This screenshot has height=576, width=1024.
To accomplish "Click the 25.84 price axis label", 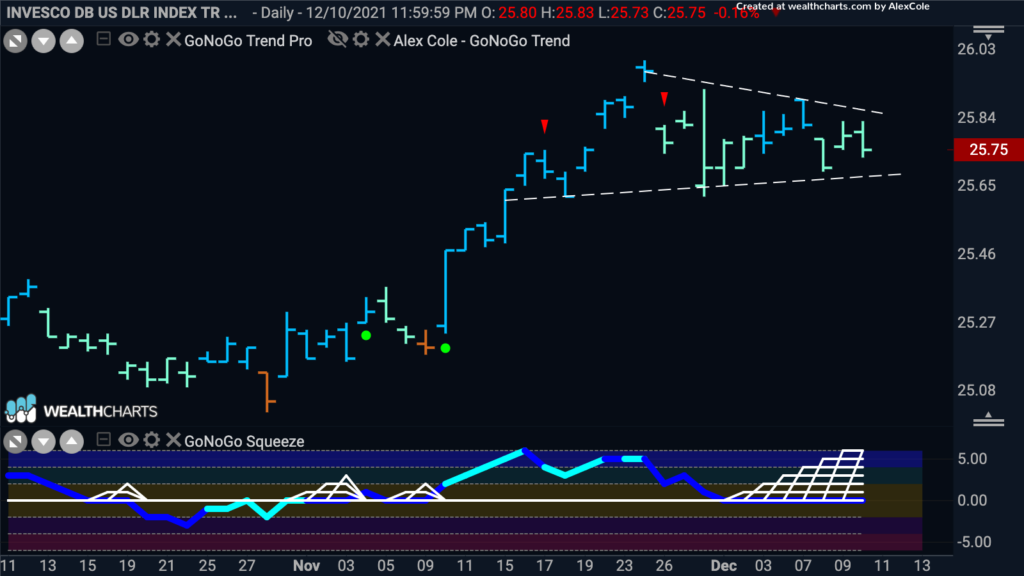I will click(x=976, y=118).
